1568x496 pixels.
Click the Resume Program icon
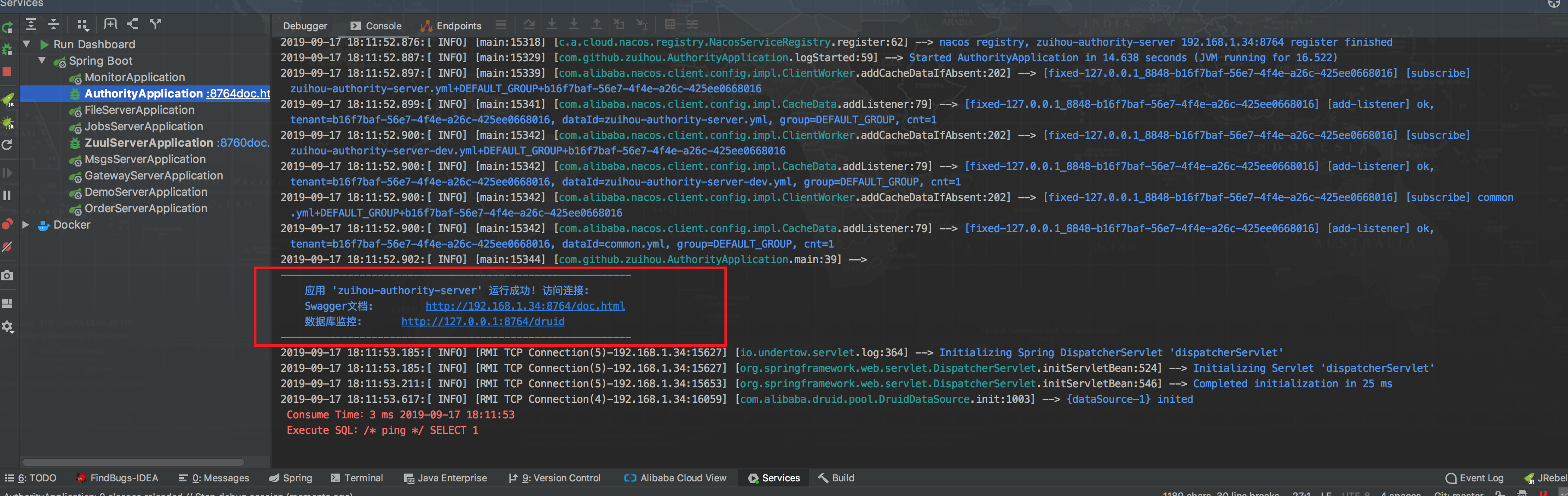point(7,173)
